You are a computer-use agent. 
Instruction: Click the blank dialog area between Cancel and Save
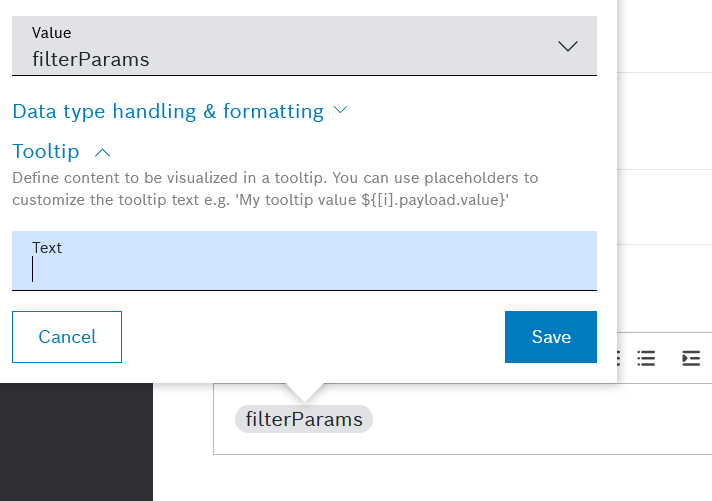click(x=312, y=337)
